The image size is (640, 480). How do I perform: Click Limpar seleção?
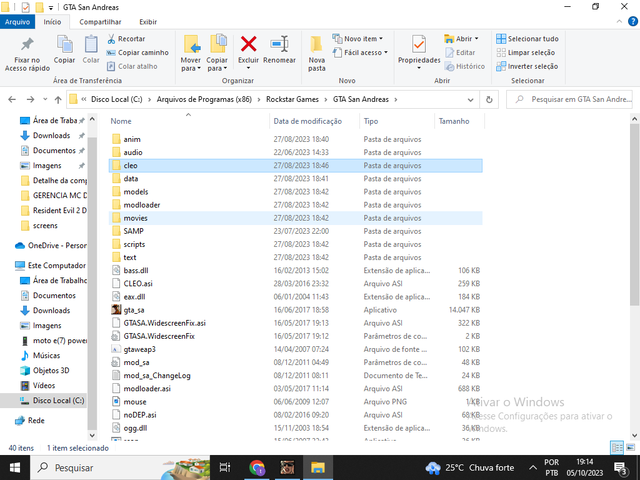[526, 53]
